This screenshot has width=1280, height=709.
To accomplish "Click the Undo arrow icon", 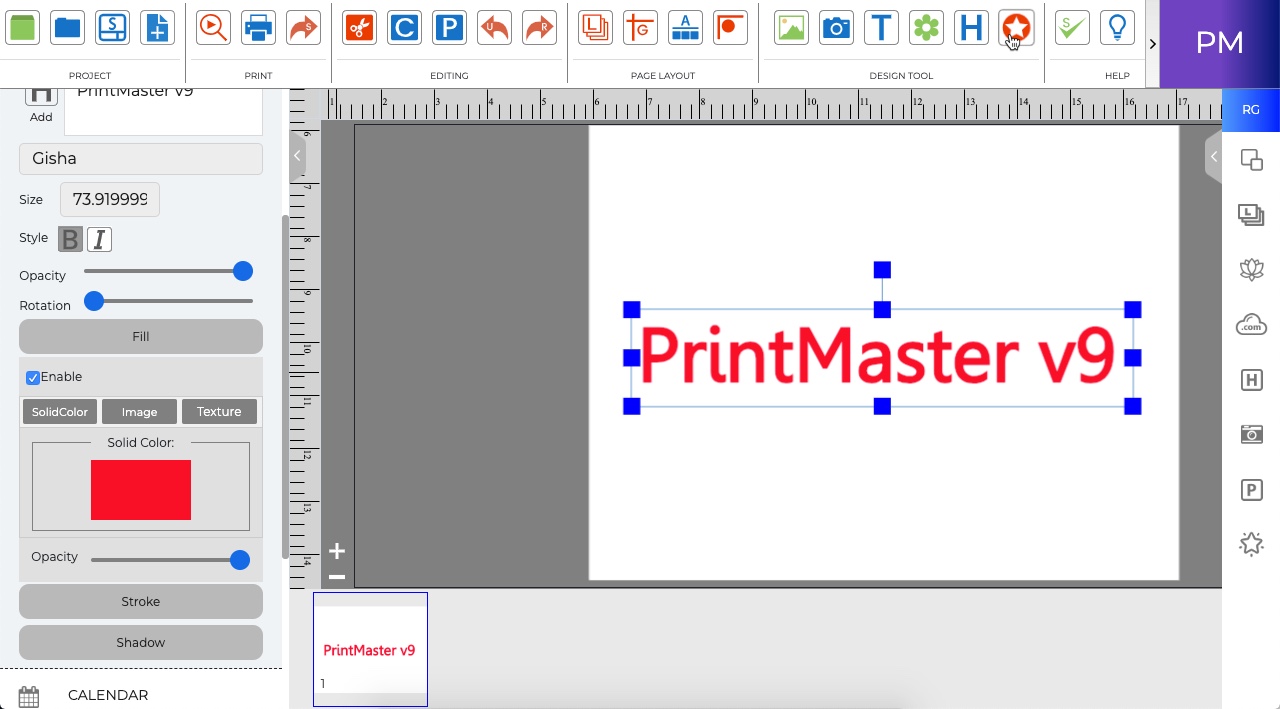I will [494, 28].
